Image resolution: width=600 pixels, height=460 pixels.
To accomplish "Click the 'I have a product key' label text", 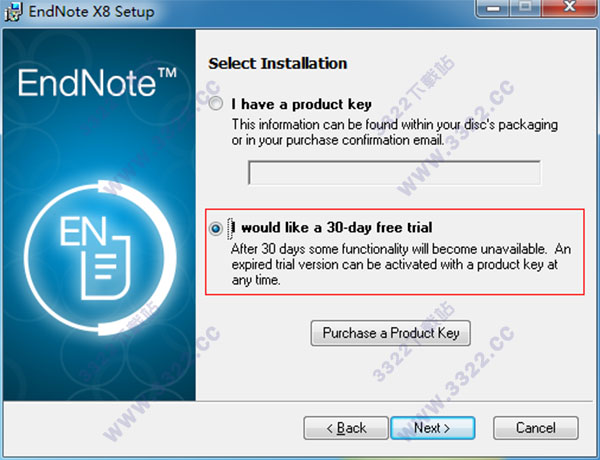I will tap(301, 104).
